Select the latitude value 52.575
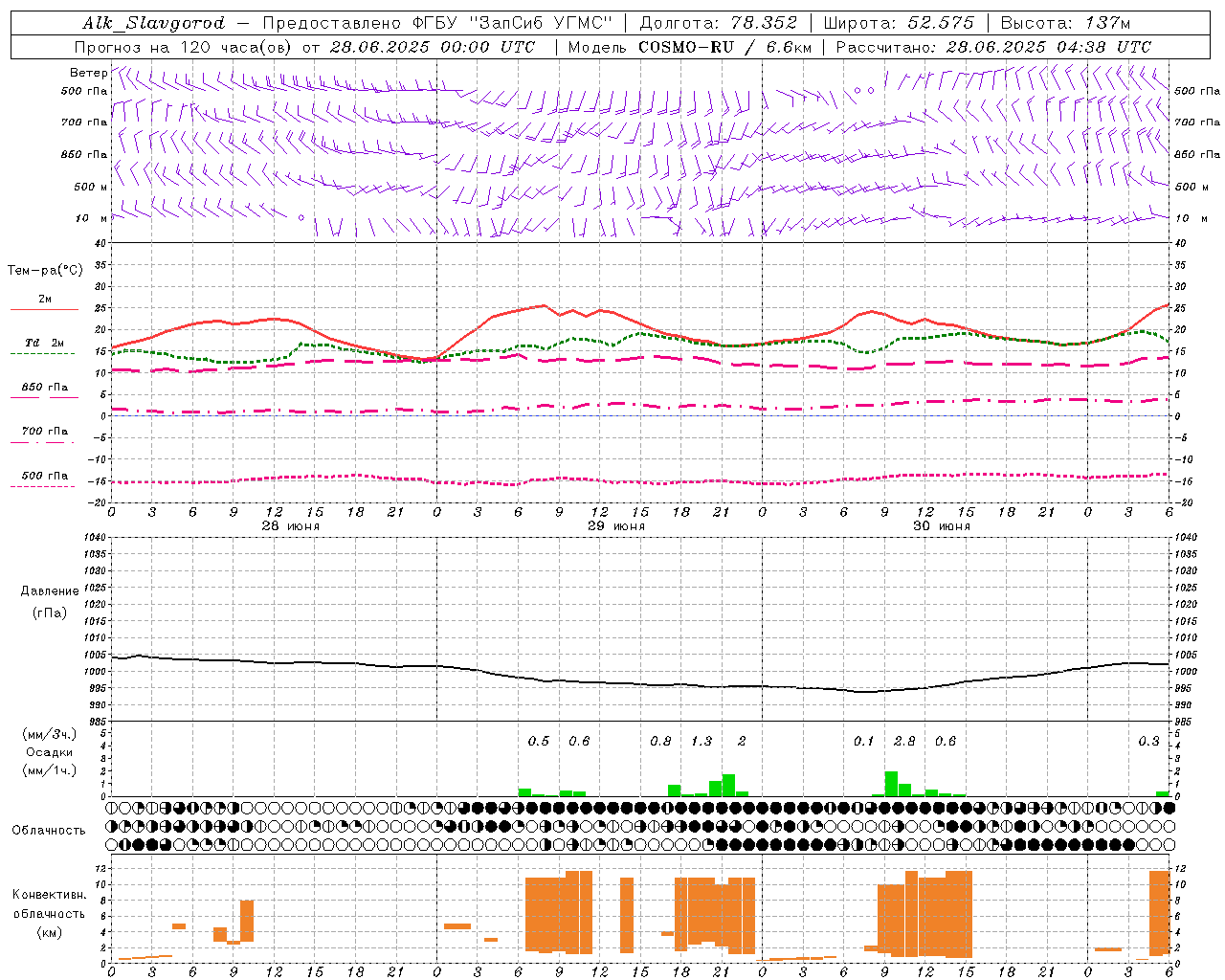This screenshot has height=980, width=1225. (942, 23)
